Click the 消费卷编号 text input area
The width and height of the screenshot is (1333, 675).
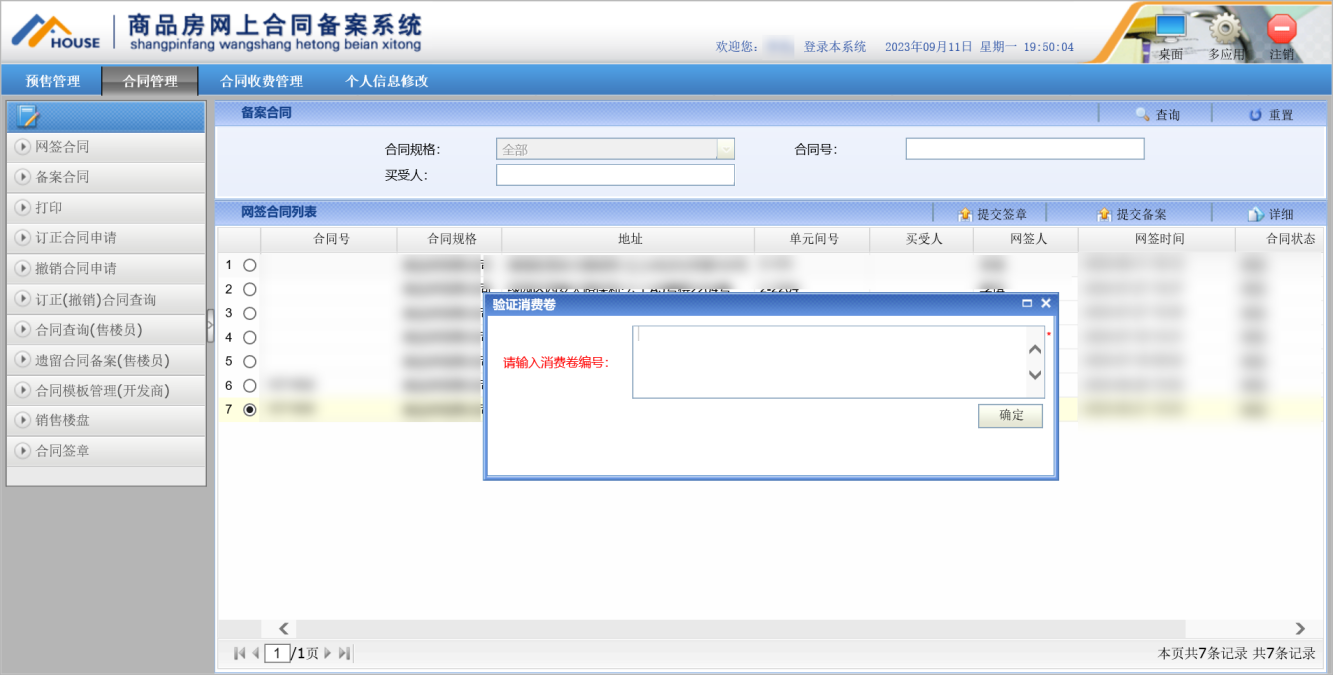click(828, 361)
